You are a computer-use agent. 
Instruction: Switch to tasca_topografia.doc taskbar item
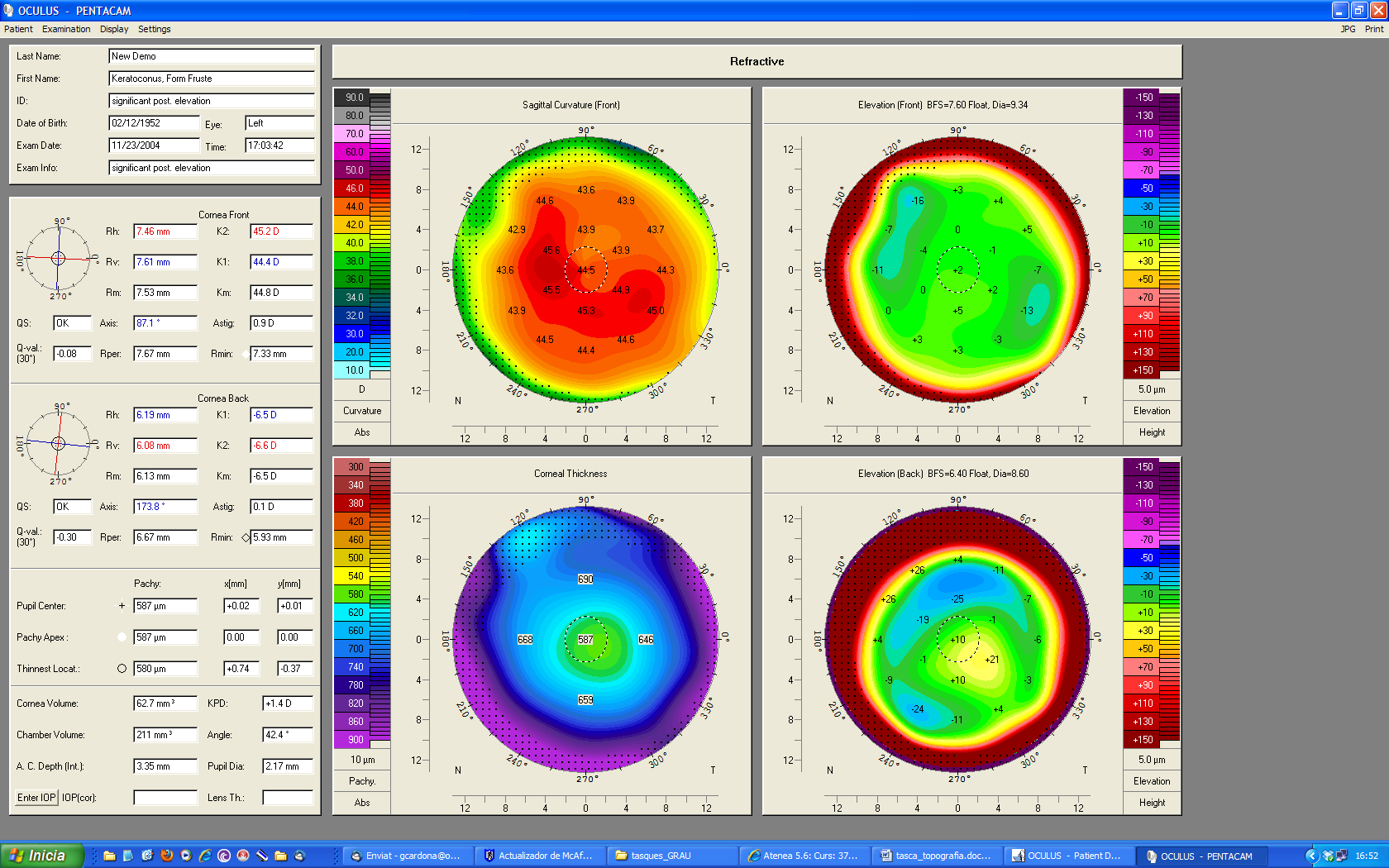[937, 856]
